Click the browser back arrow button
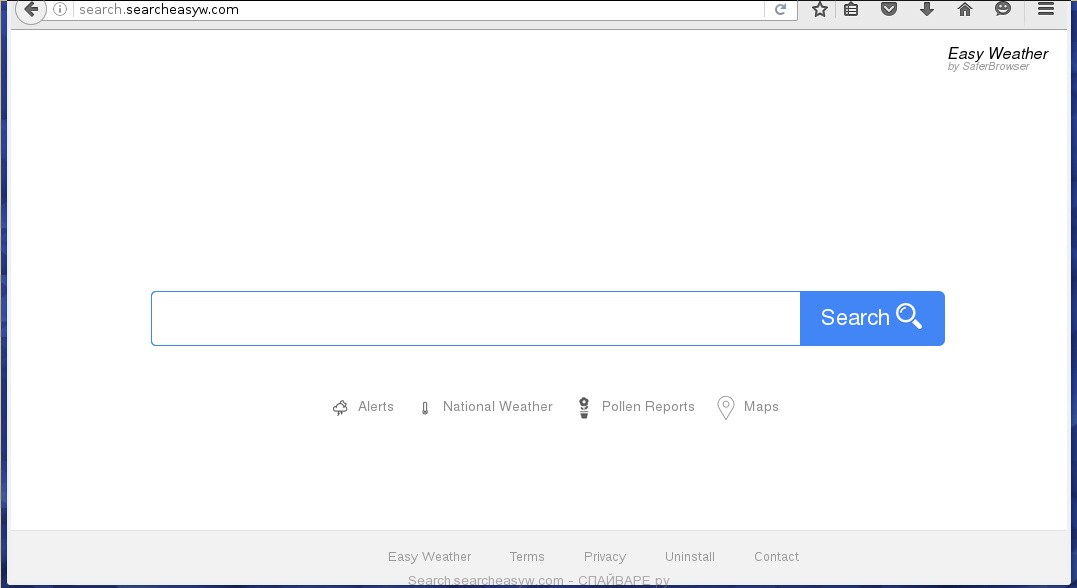1077x588 pixels. pyautogui.click(x=30, y=10)
